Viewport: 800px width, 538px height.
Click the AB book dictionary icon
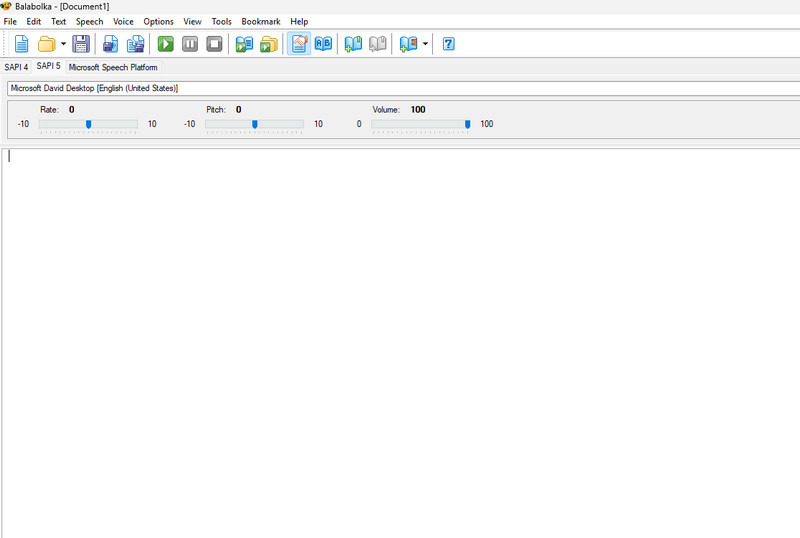tap(323, 44)
